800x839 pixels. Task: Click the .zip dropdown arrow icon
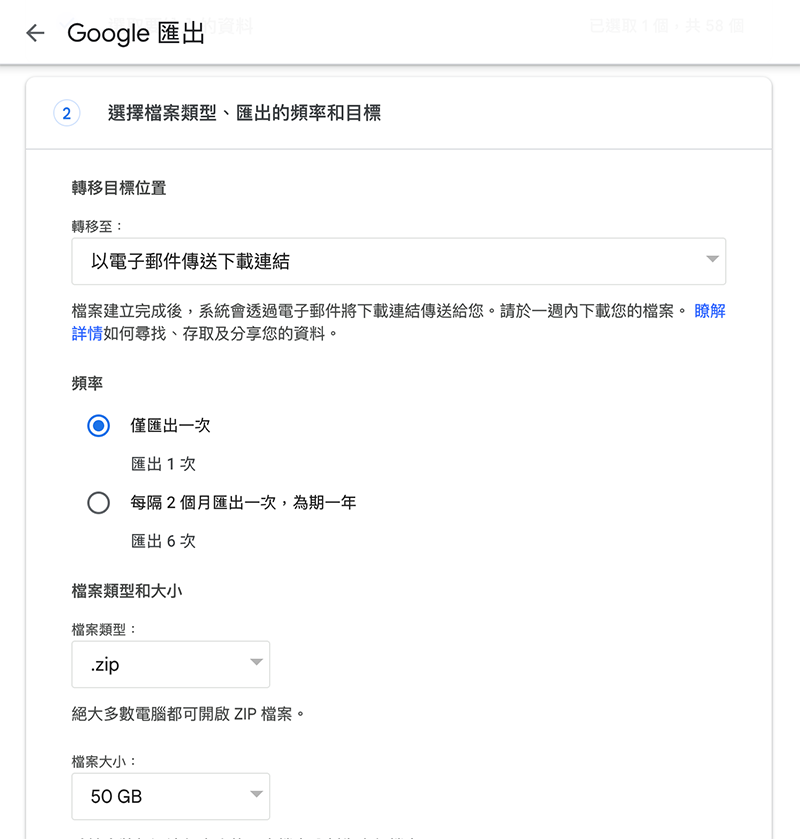click(x=256, y=662)
